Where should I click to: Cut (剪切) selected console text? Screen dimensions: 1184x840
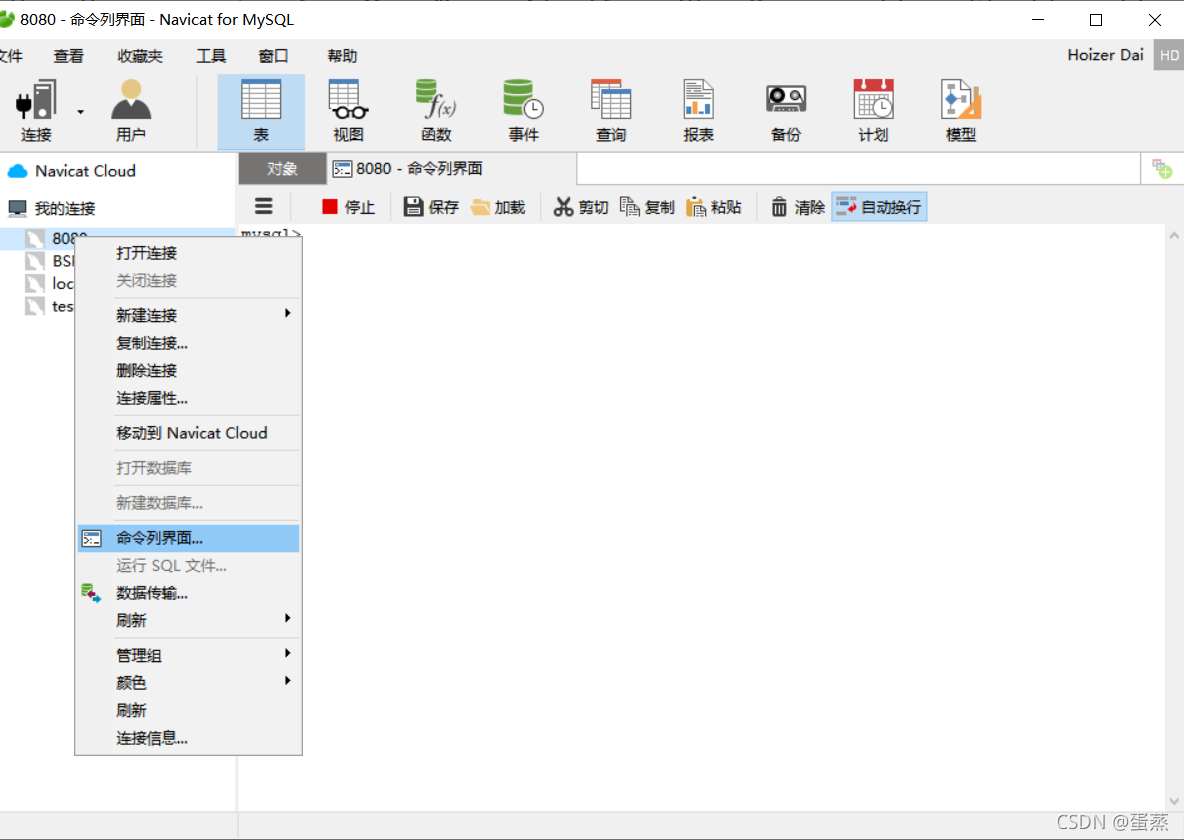(581, 207)
